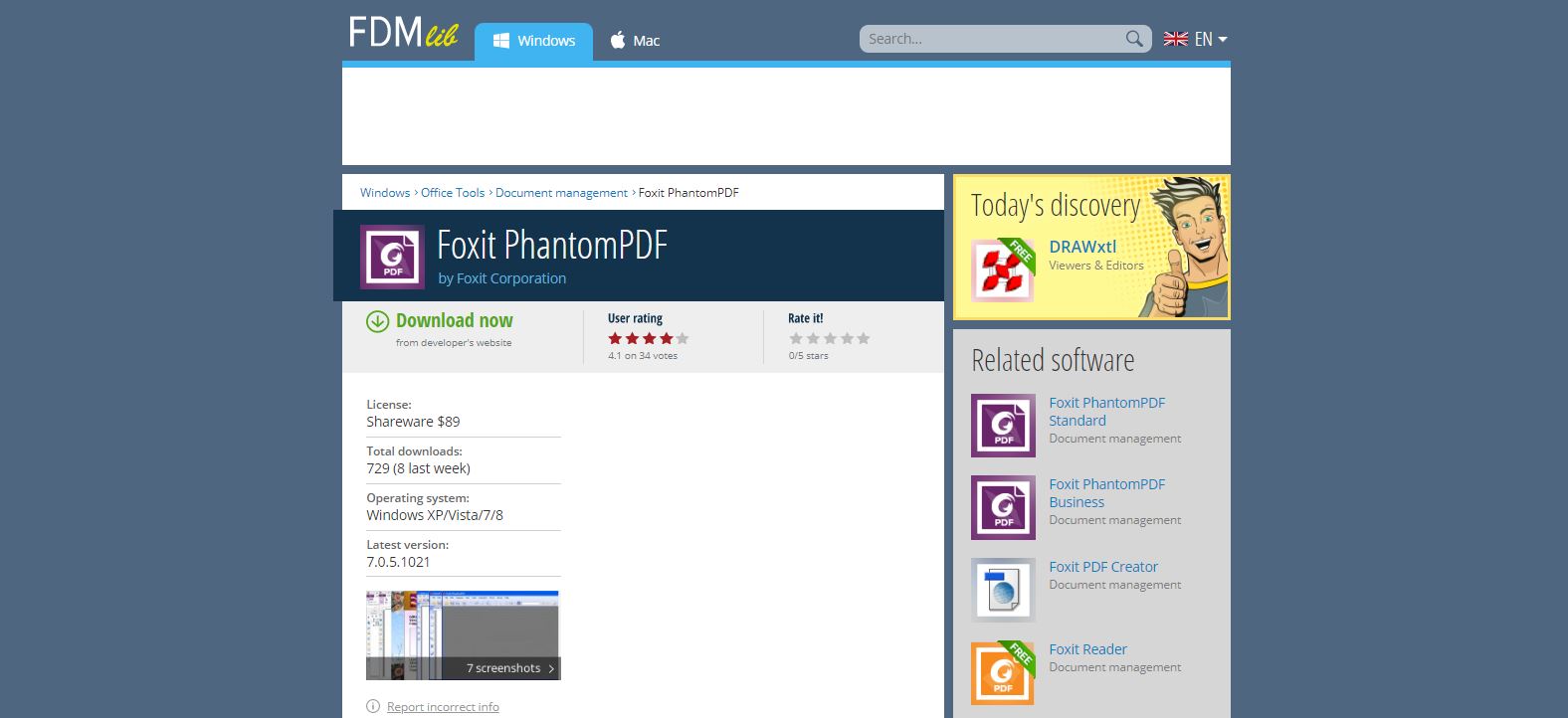This screenshot has height=718, width=1568.
Task: Click the magnifier search icon
Action: tap(1134, 39)
